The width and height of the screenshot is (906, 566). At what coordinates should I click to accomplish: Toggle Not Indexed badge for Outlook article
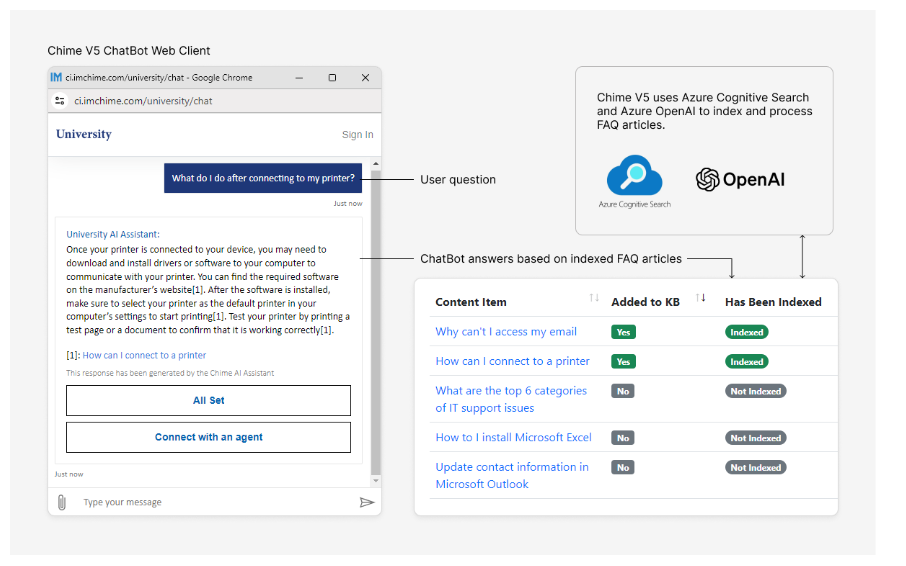(755, 468)
